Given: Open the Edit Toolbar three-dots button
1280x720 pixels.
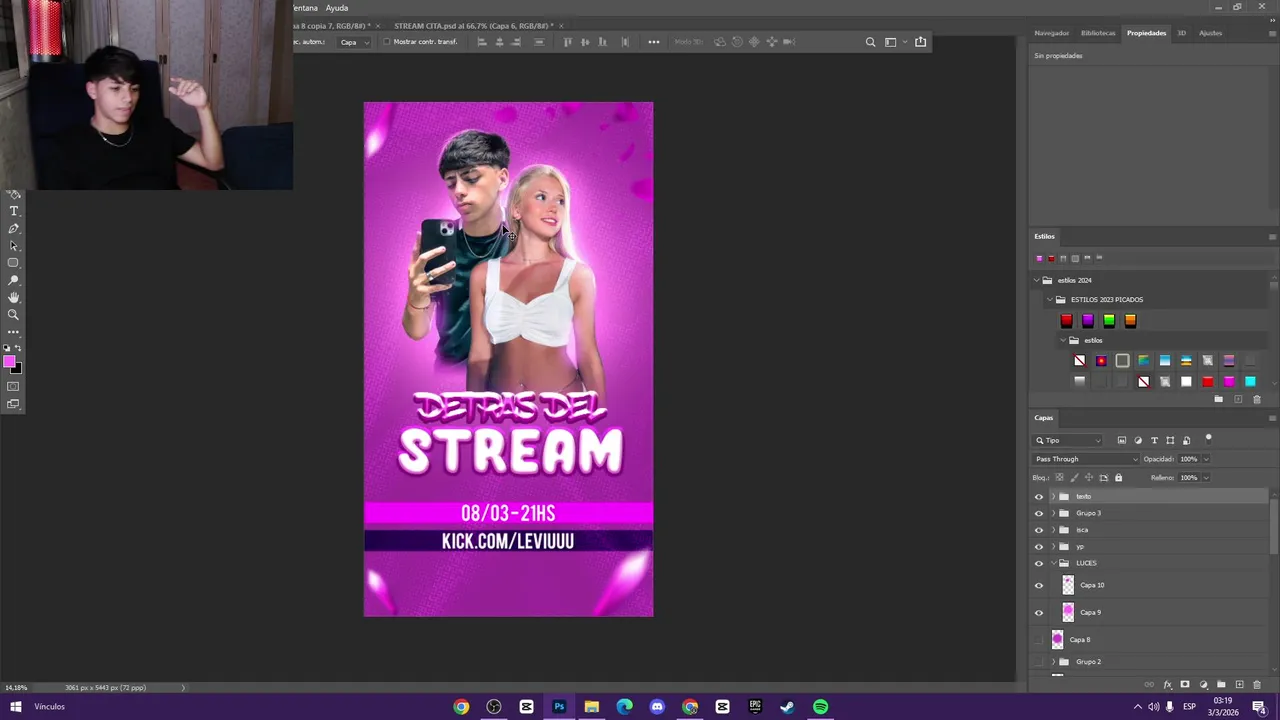Looking at the screenshot, I should pyautogui.click(x=13, y=331).
